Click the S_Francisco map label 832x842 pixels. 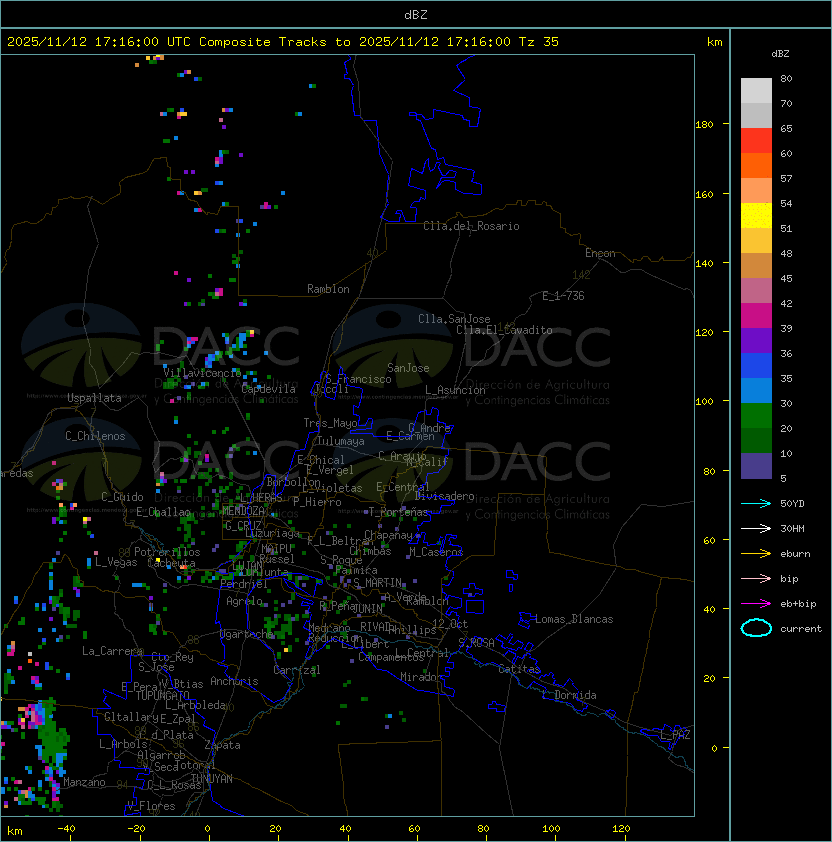click(358, 379)
